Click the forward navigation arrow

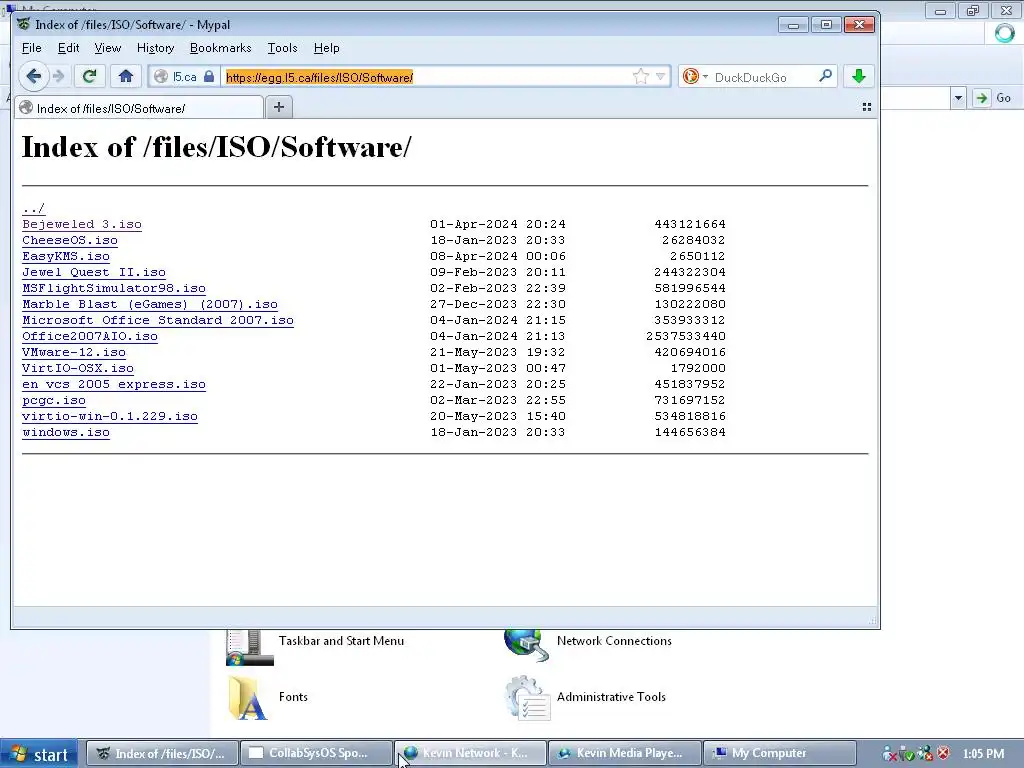(59, 76)
